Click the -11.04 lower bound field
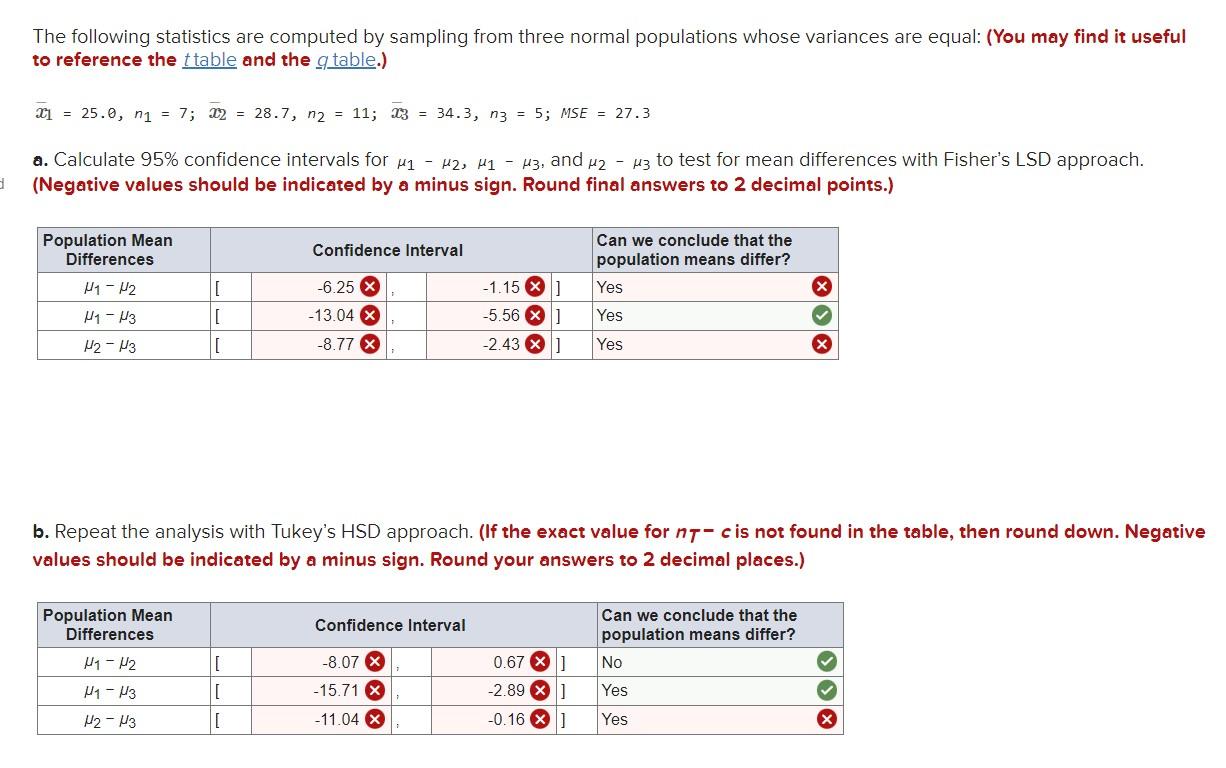1226x768 pixels. pyautogui.click(x=320, y=718)
